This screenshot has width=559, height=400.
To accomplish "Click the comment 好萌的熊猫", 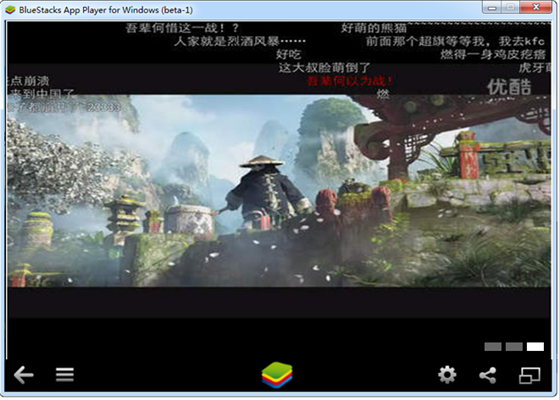I will point(374,28).
